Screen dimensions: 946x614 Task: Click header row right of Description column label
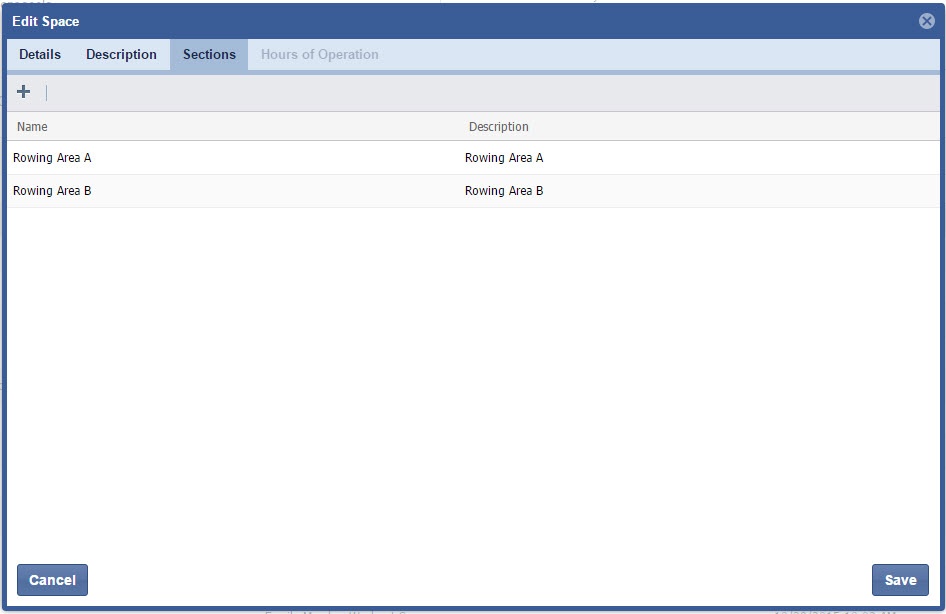coord(730,127)
